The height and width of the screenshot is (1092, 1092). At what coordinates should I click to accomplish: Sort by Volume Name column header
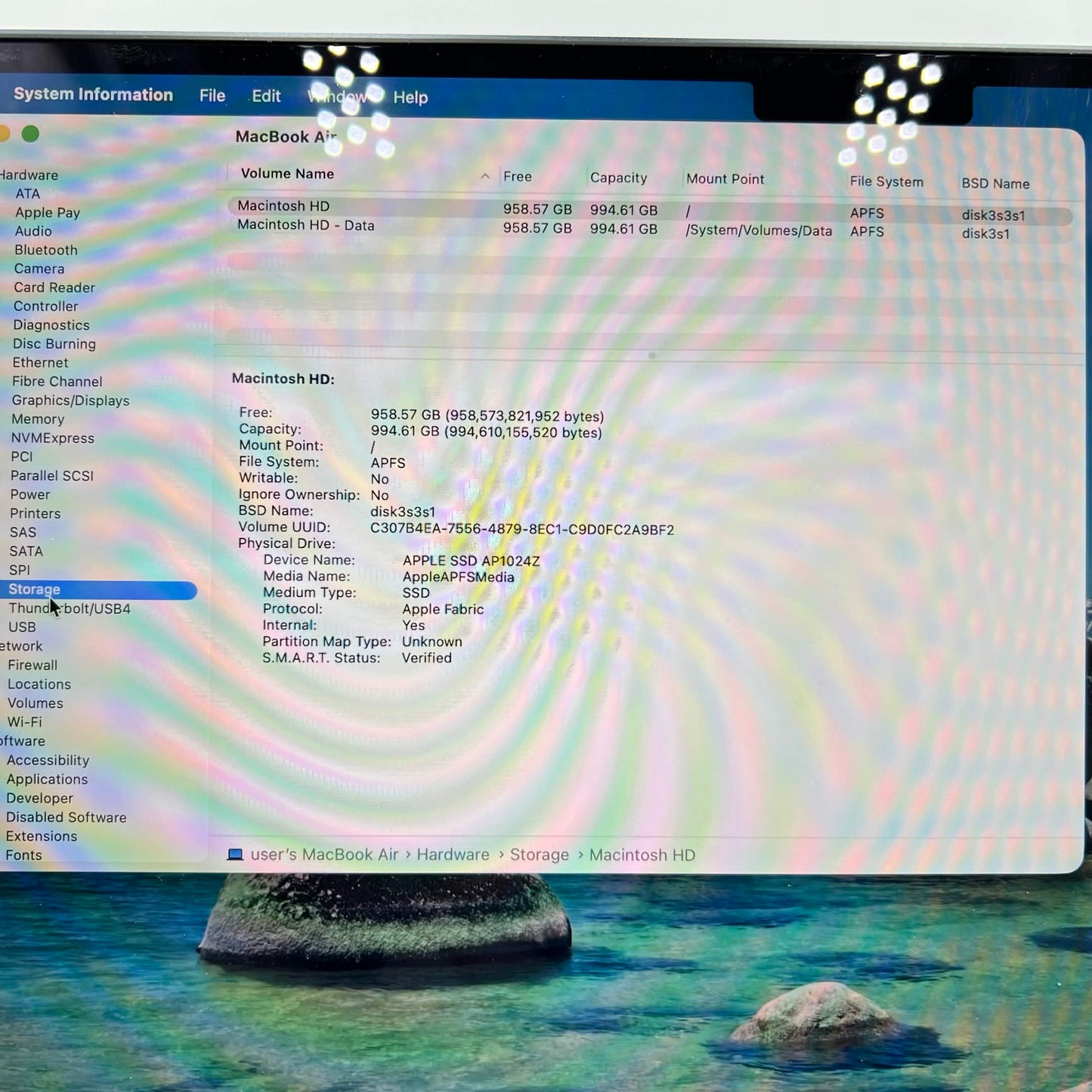pos(287,174)
